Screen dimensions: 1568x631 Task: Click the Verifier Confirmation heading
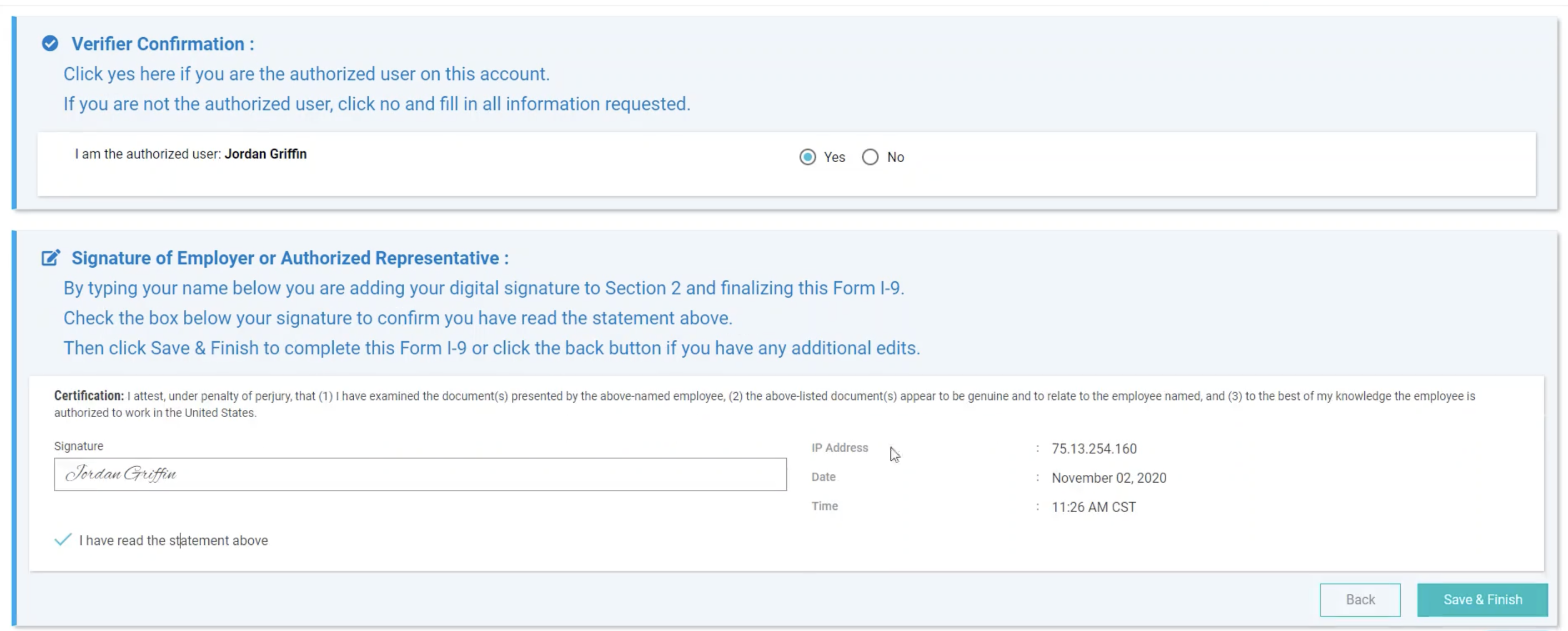point(163,44)
